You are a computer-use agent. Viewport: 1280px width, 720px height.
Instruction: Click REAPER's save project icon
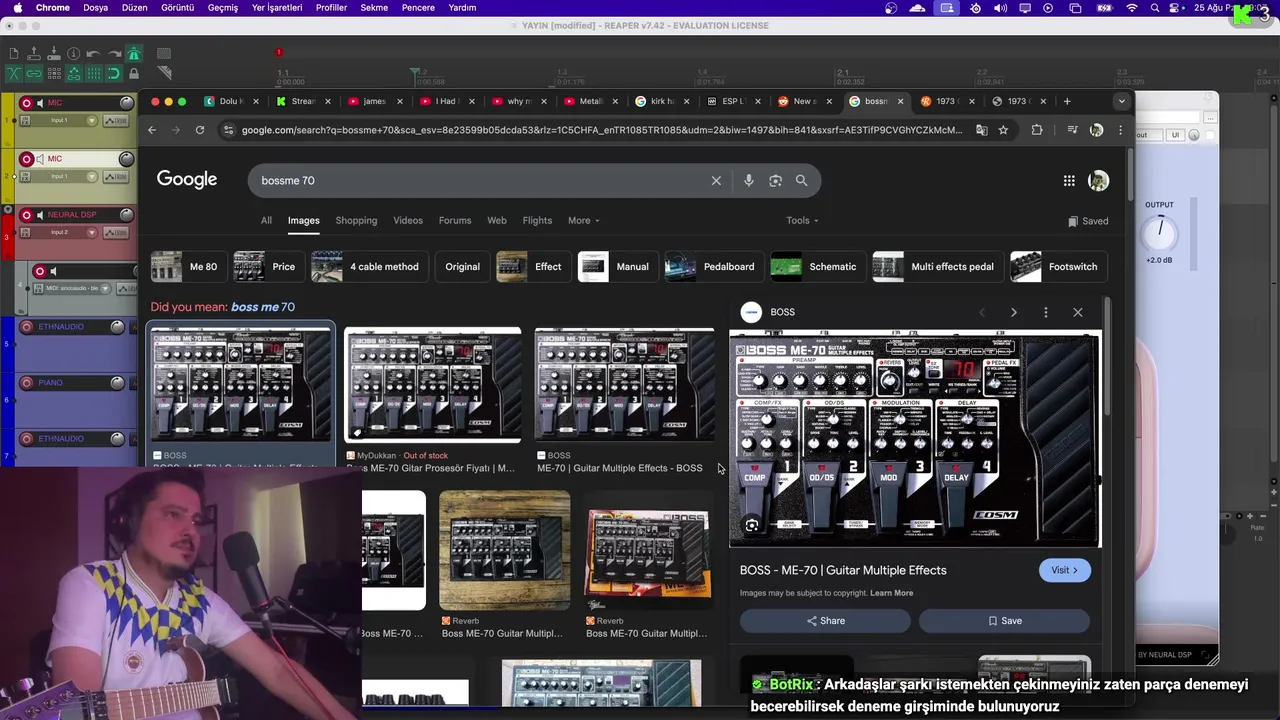point(54,54)
